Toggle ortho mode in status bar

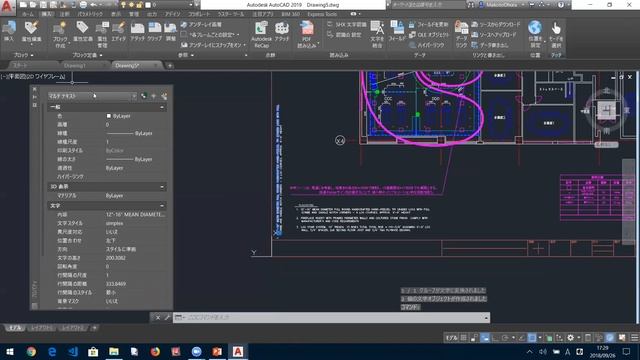click(495, 338)
